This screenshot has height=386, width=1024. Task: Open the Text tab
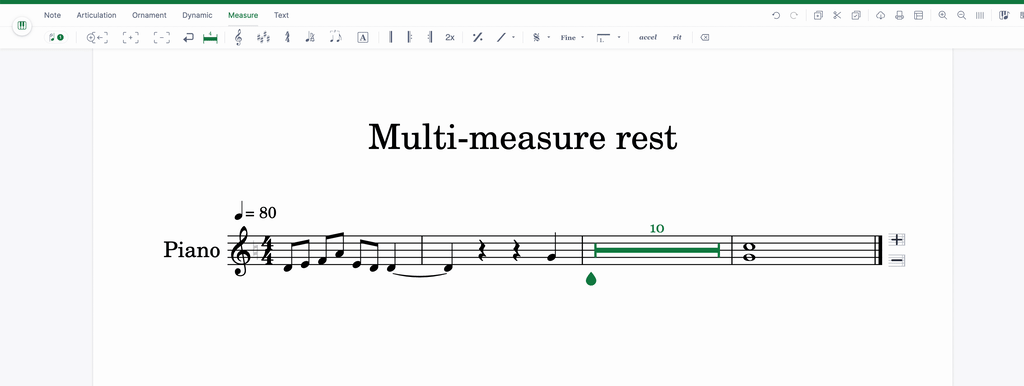[x=281, y=15]
